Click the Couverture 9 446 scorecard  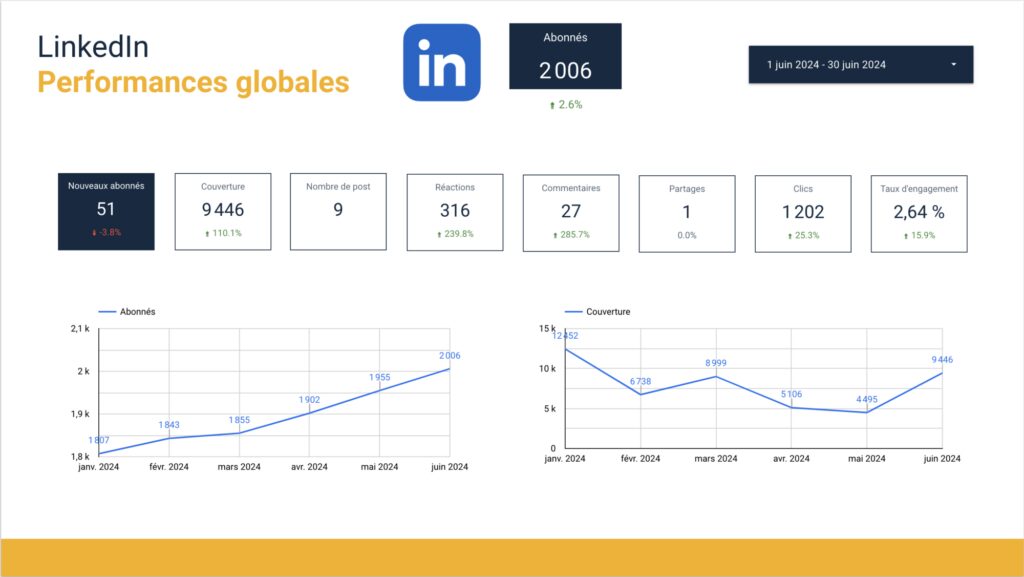coord(222,210)
